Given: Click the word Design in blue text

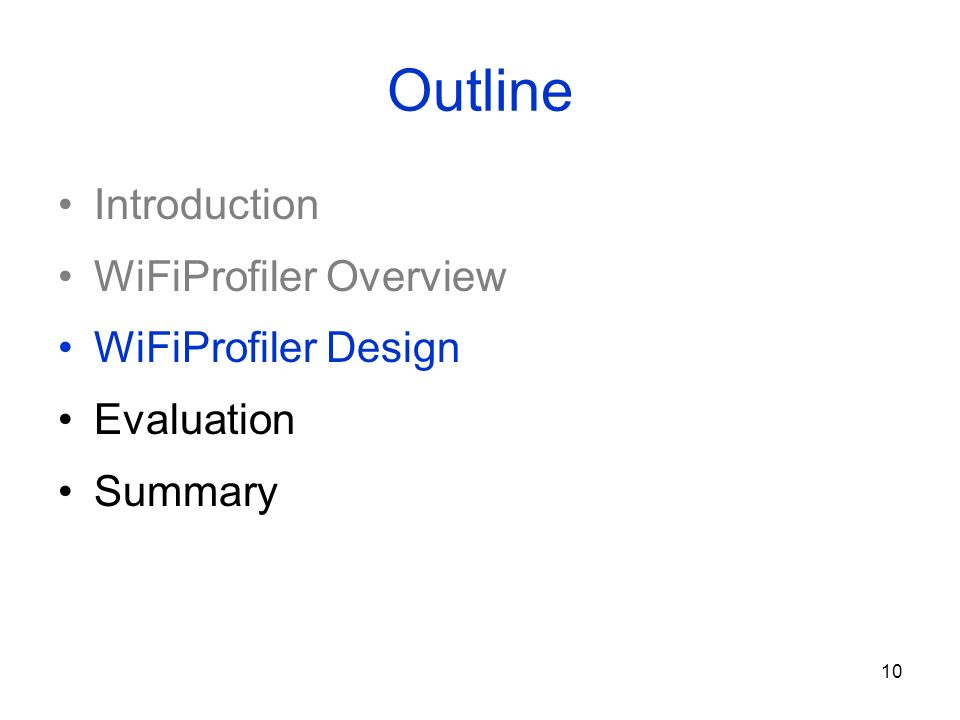Looking at the screenshot, I should point(392,349).
